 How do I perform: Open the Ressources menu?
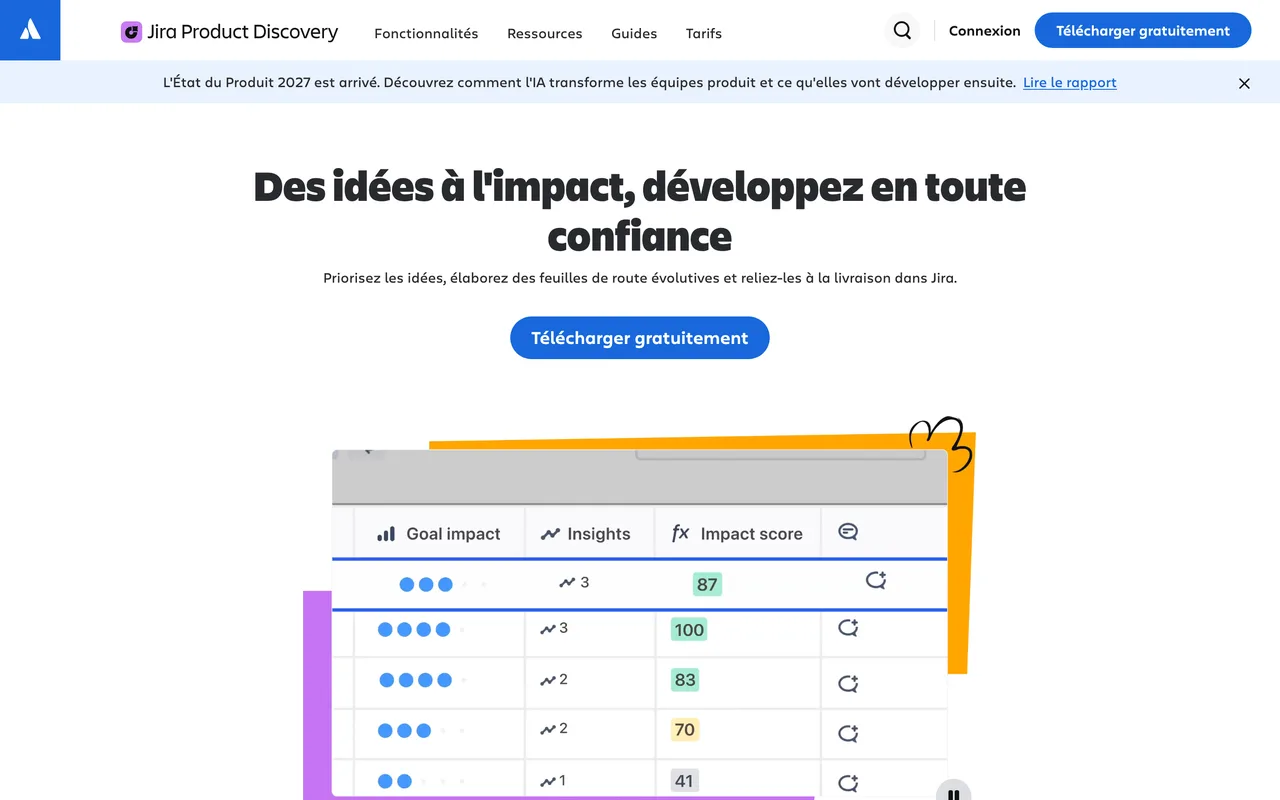[x=545, y=33]
